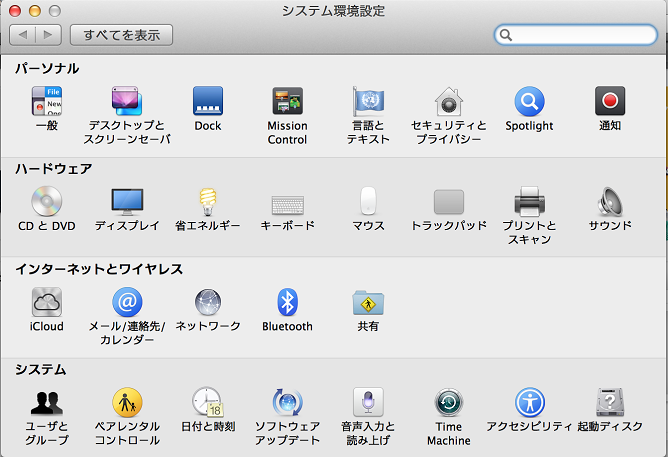Open Time Machine preferences
This screenshot has height=457, width=668.
pyautogui.click(x=448, y=402)
